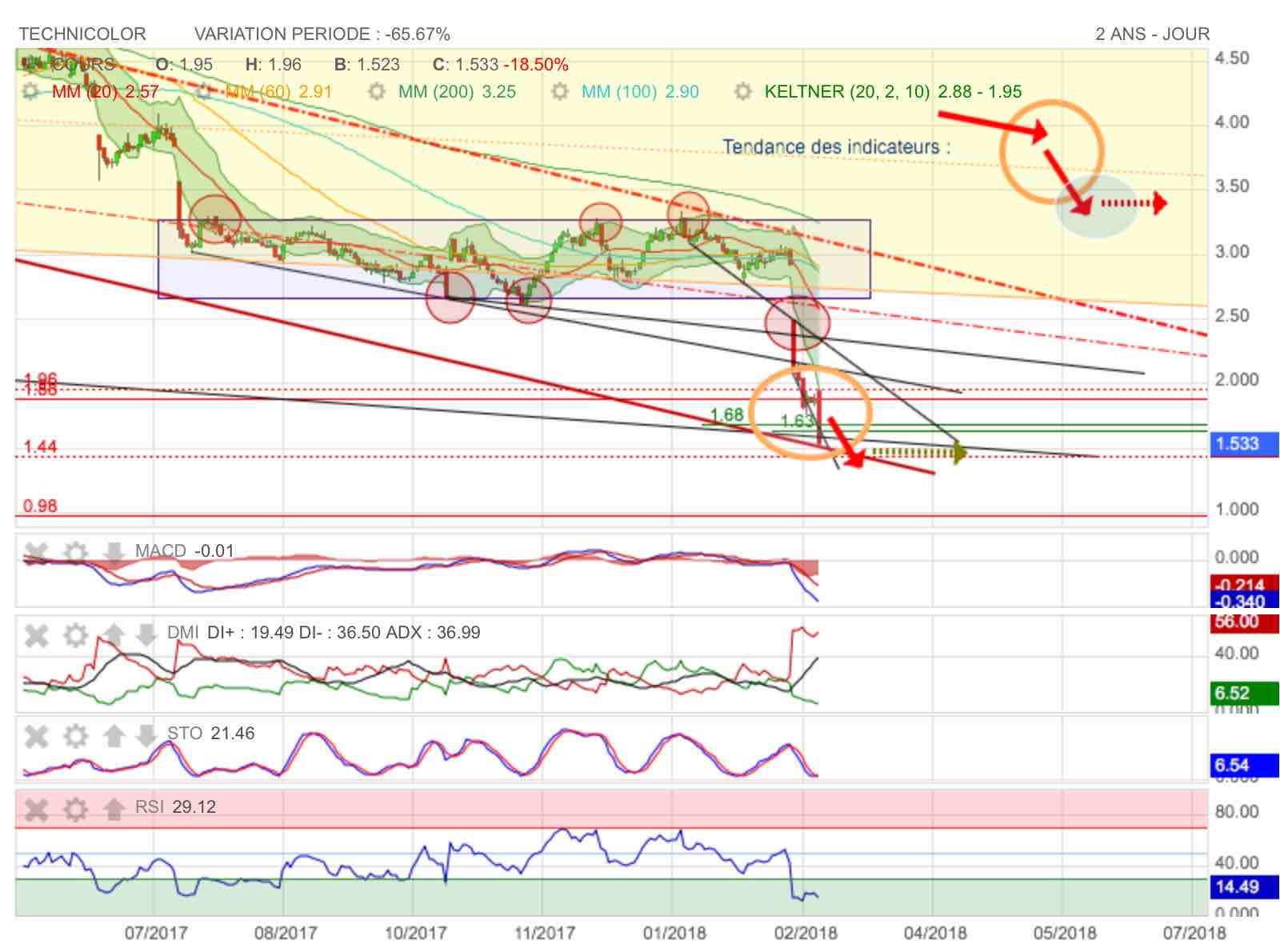Click the -18.50% daily change value
Image resolution: width=1280 pixels, height=952 pixels.
[x=536, y=64]
